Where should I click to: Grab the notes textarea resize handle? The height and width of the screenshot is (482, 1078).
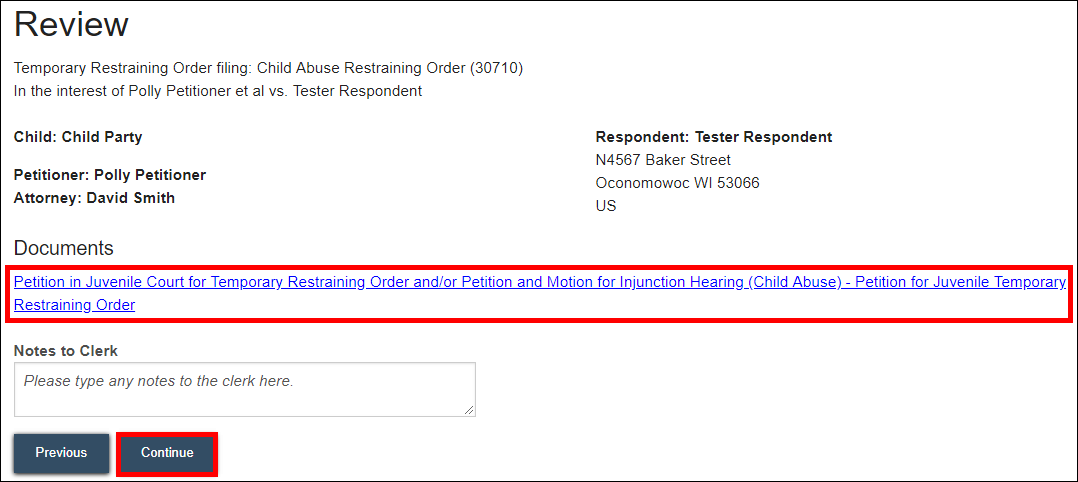[x=470, y=410]
